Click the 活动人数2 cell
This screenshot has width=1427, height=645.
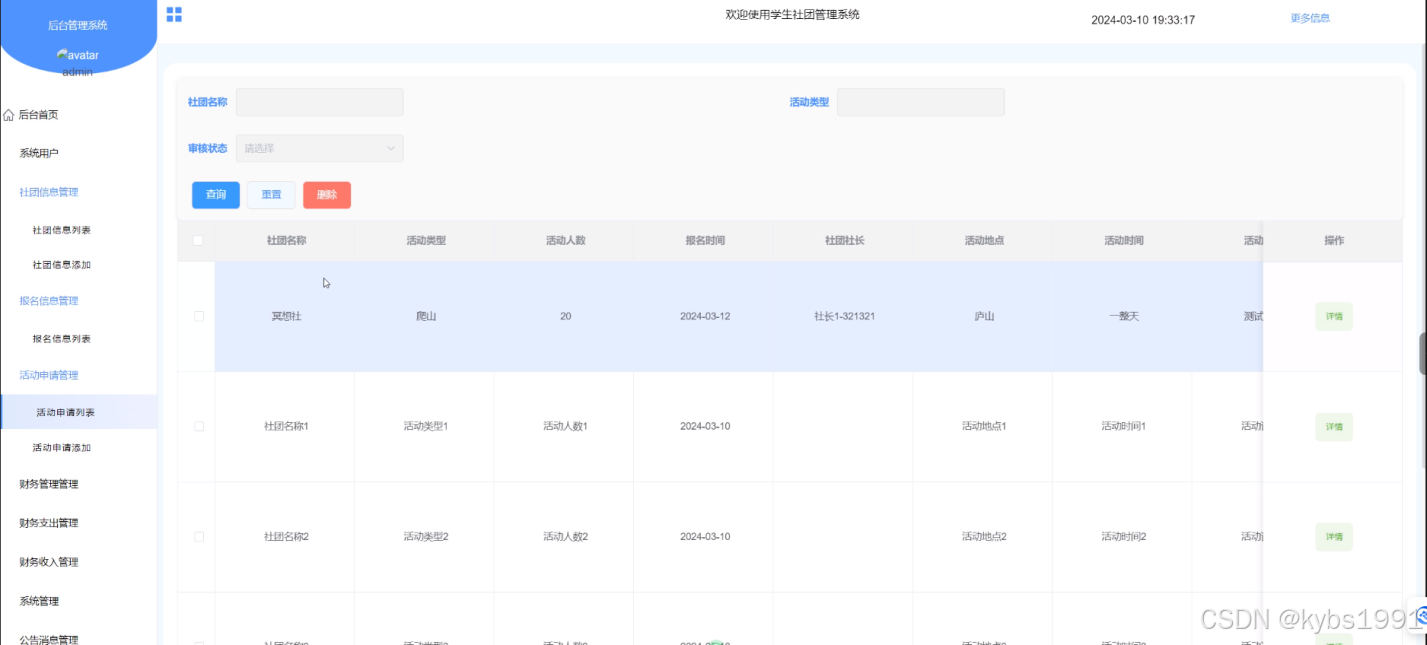click(x=565, y=537)
